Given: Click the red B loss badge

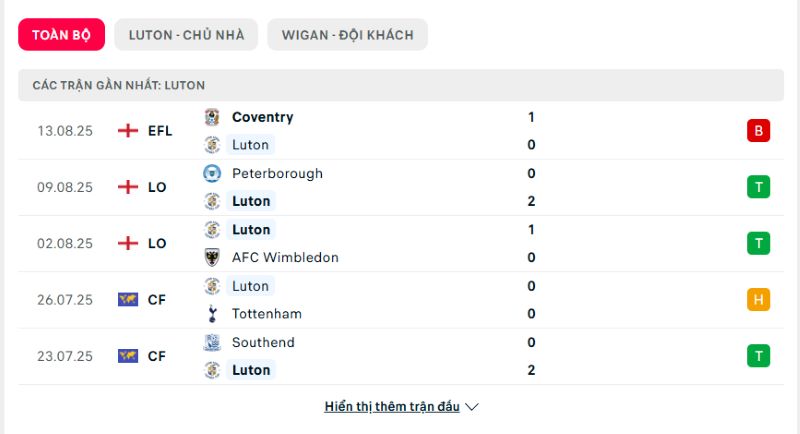Looking at the screenshot, I should tap(758, 131).
